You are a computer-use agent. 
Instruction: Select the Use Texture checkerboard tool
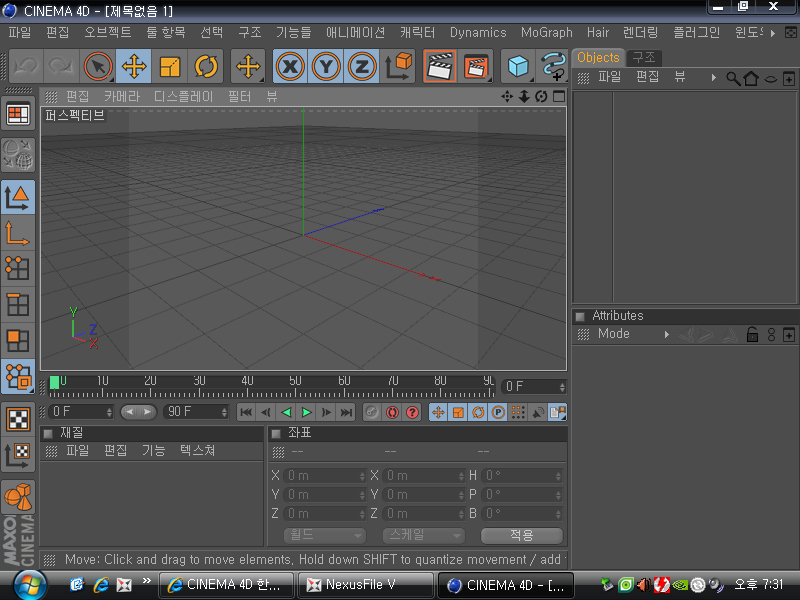(x=18, y=419)
